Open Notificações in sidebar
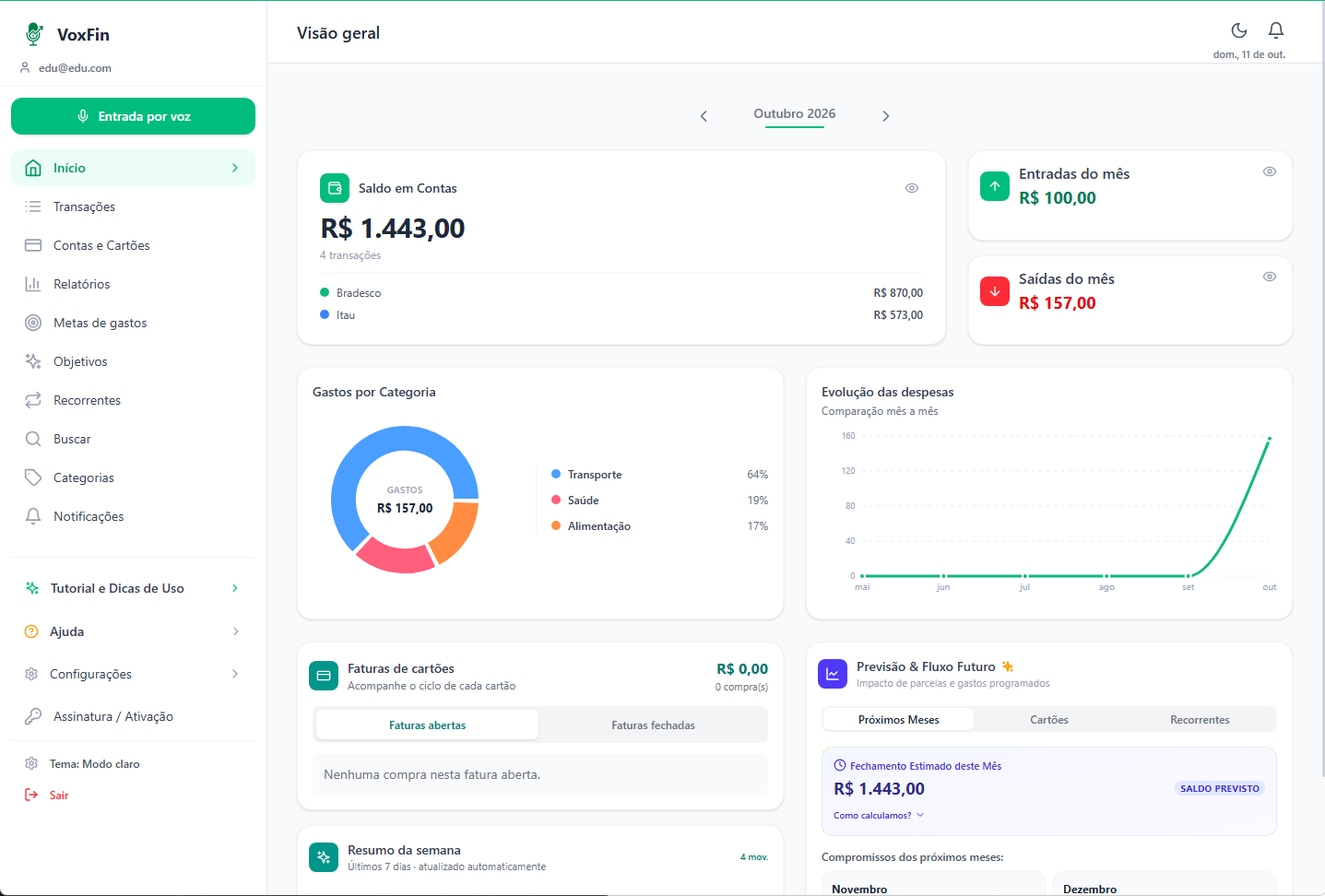 (x=133, y=516)
